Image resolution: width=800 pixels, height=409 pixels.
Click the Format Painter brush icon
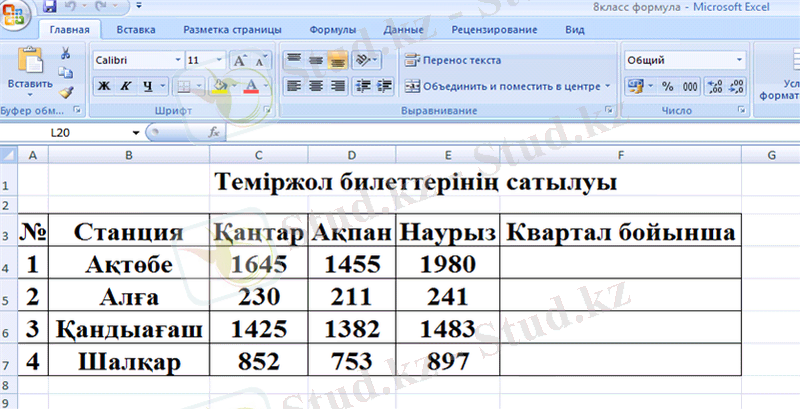66,91
